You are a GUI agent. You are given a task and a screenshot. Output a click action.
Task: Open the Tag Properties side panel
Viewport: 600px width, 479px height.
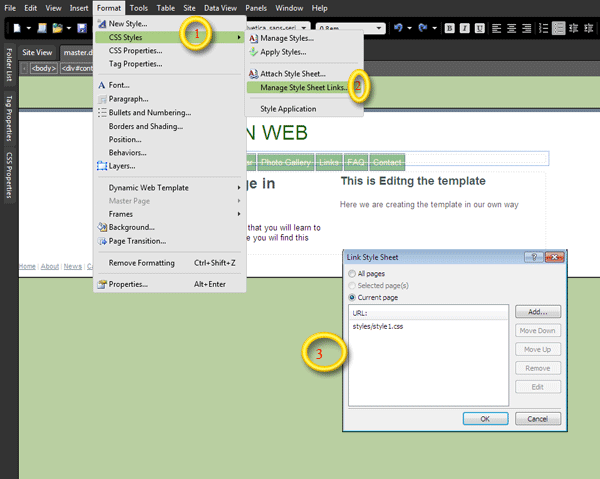(x=9, y=118)
